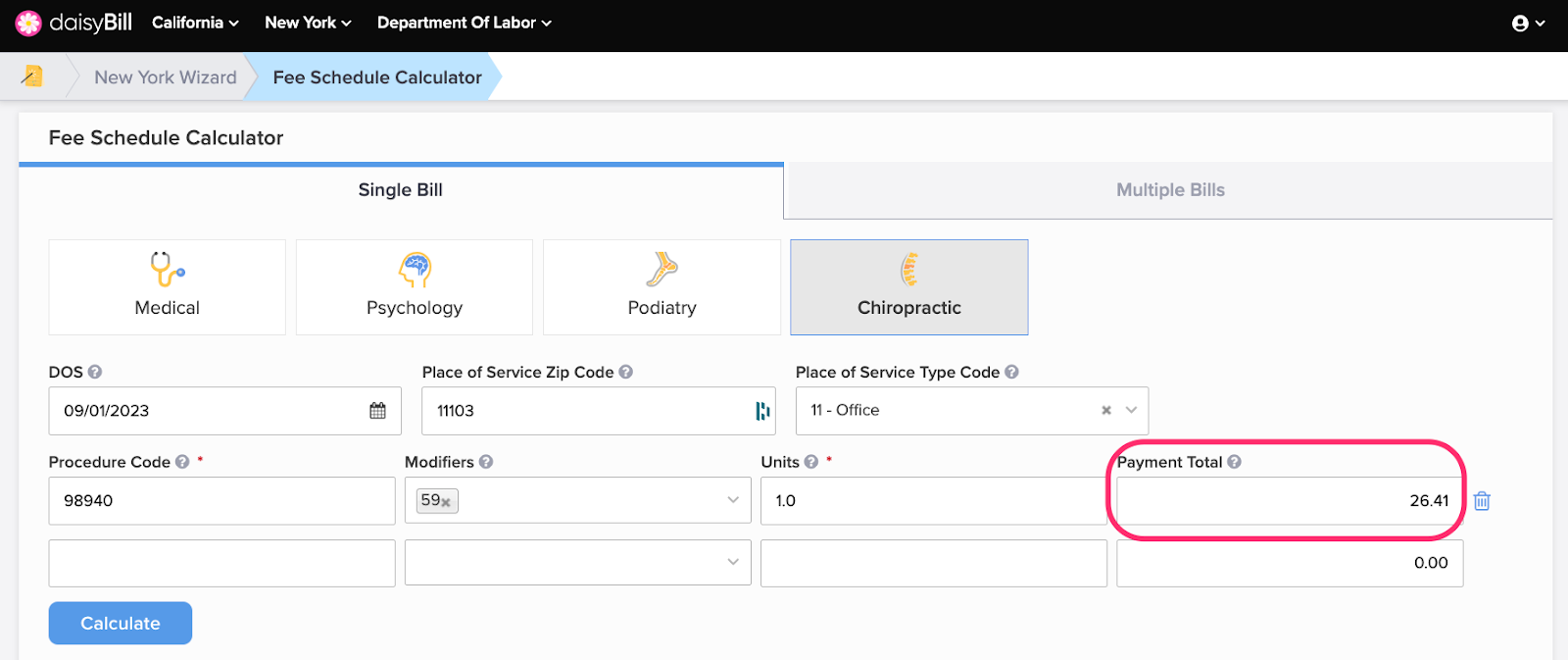Remove the 59 modifier tag
1568x660 pixels.
(446, 503)
